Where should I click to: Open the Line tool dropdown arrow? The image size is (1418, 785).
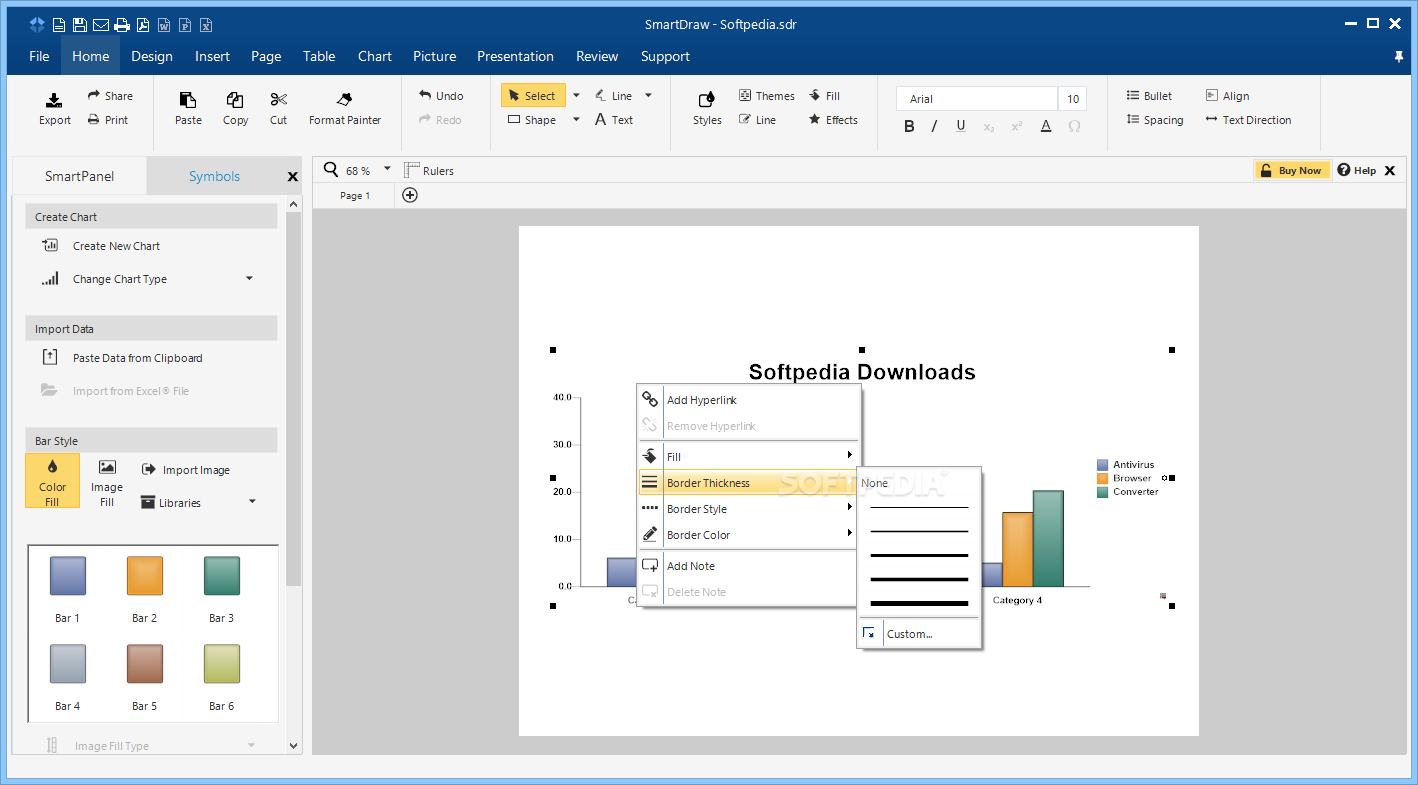click(648, 96)
